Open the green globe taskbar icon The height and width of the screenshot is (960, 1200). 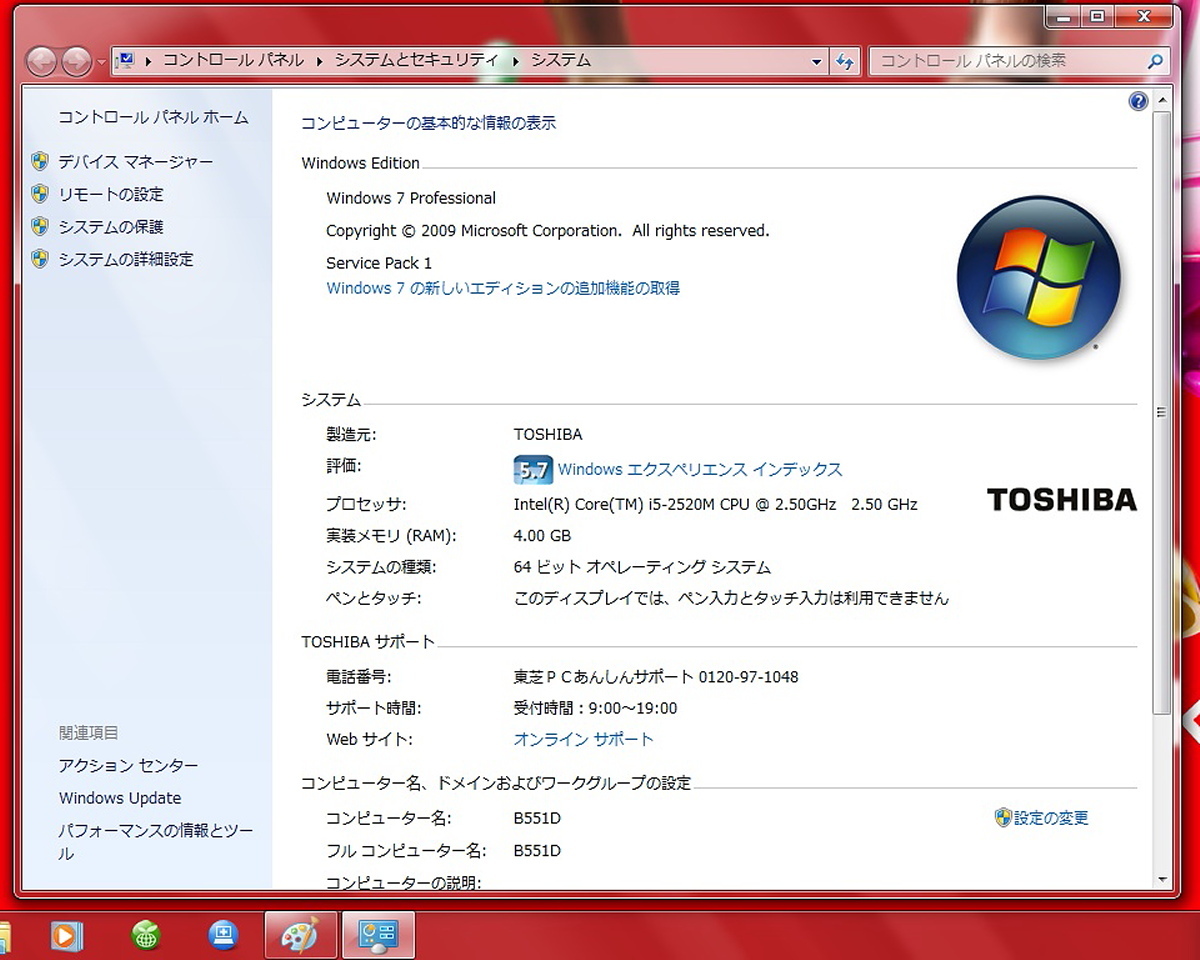[146, 936]
